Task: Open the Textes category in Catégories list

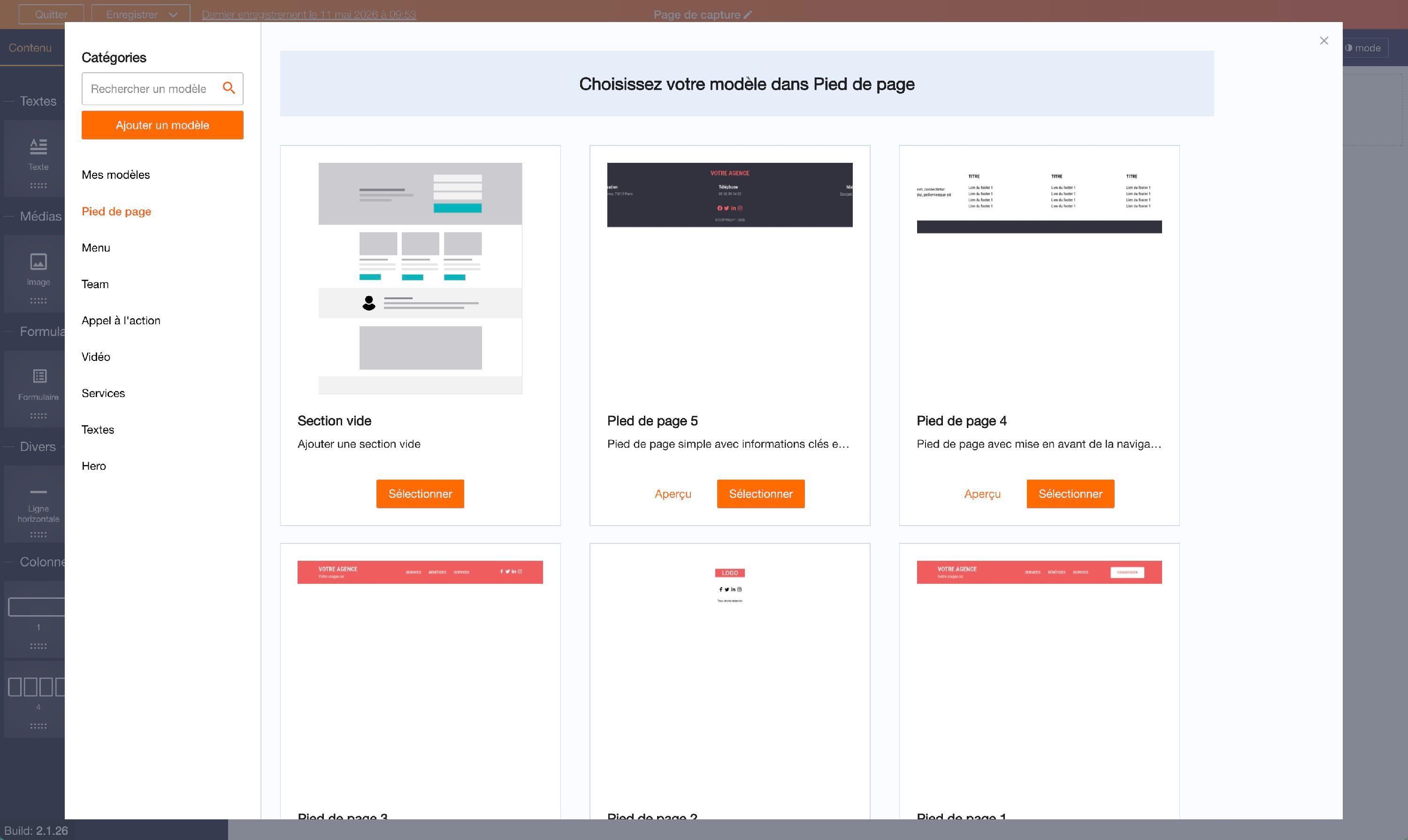Action: point(97,430)
